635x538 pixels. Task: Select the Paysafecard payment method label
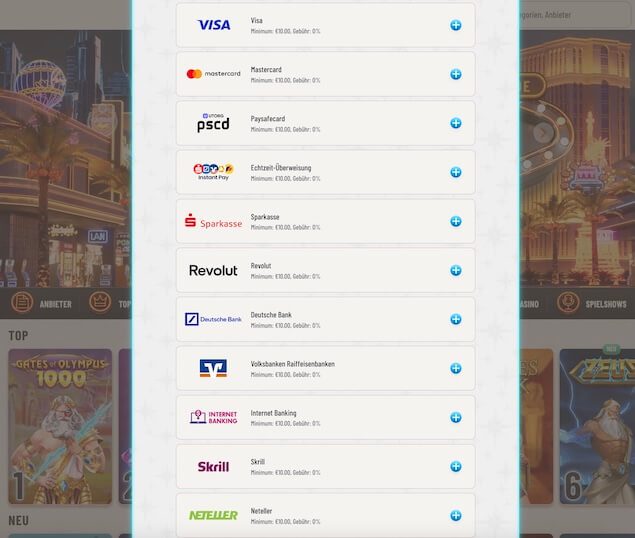pos(268,119)
